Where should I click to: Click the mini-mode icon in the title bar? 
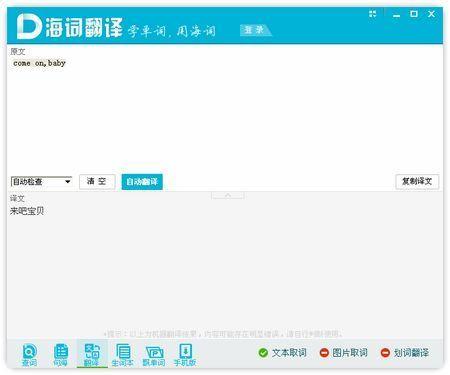(x=372, y=14)
